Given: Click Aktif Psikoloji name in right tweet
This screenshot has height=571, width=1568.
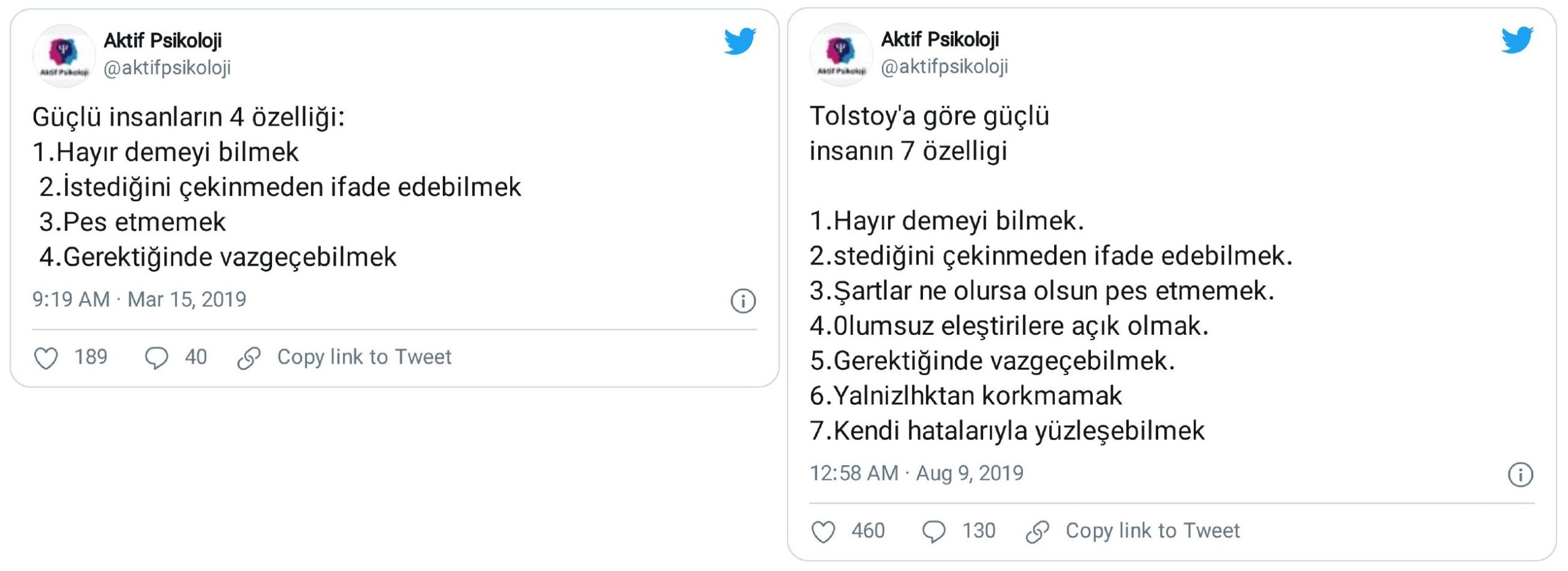Looking at the screenshot, I should pos(940,39).
